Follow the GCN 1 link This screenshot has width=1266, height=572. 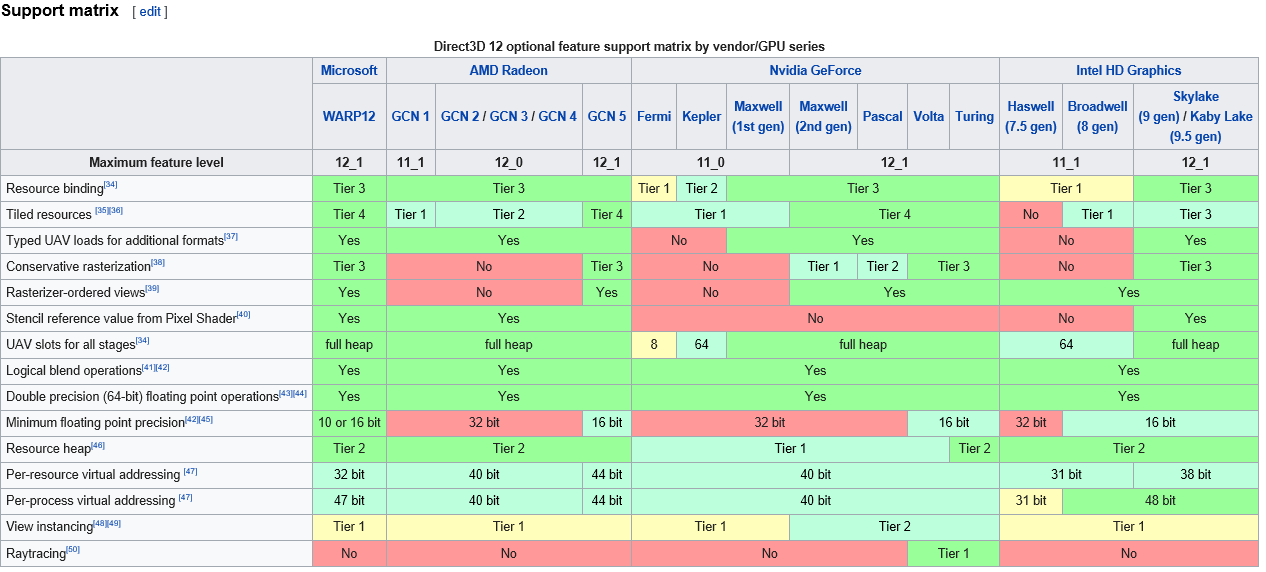coord(411,116)
